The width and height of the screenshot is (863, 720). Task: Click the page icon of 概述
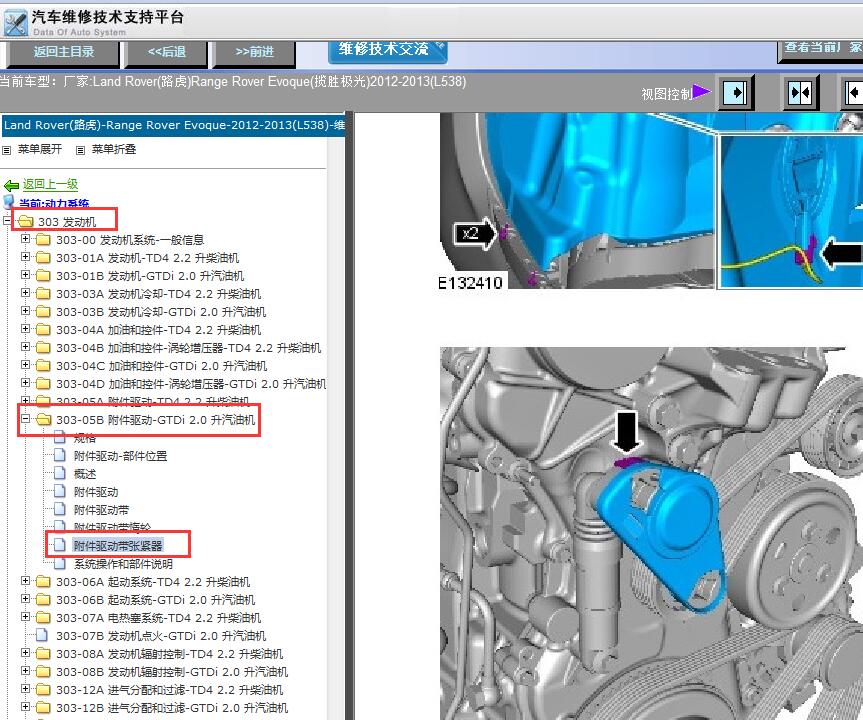[x=60, y=473]
